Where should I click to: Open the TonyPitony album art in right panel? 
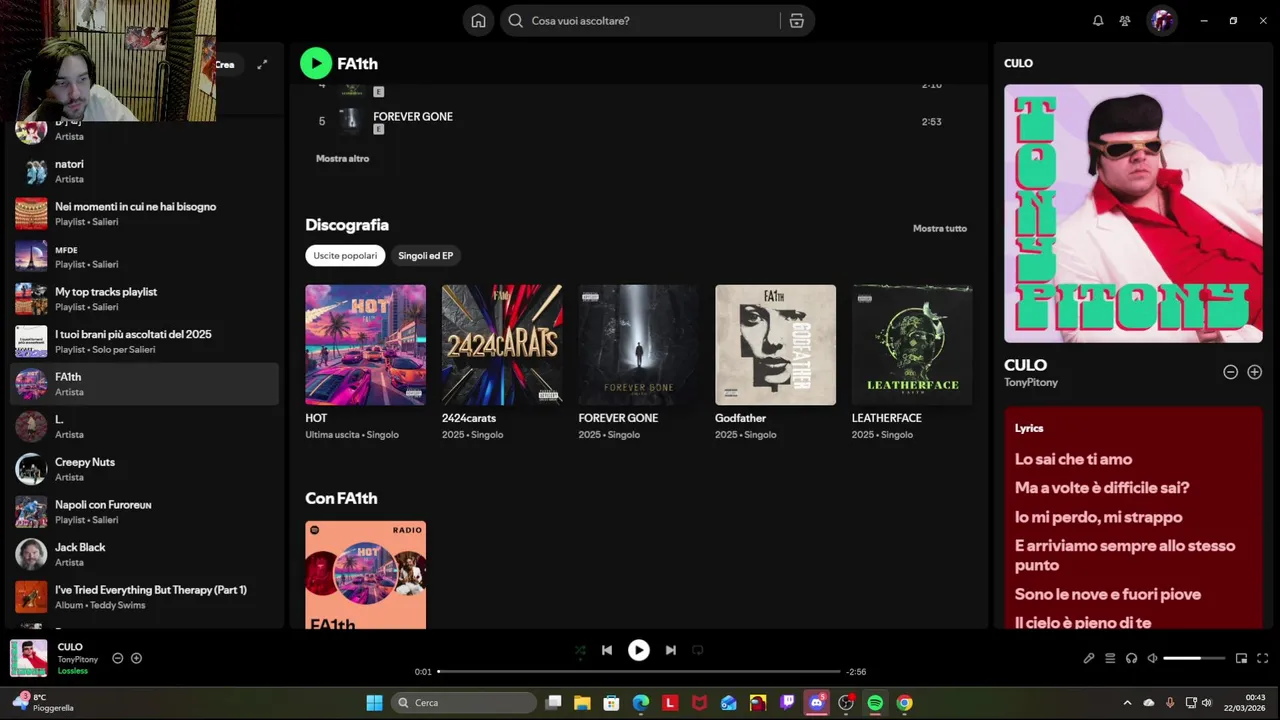coord(1133,213)
